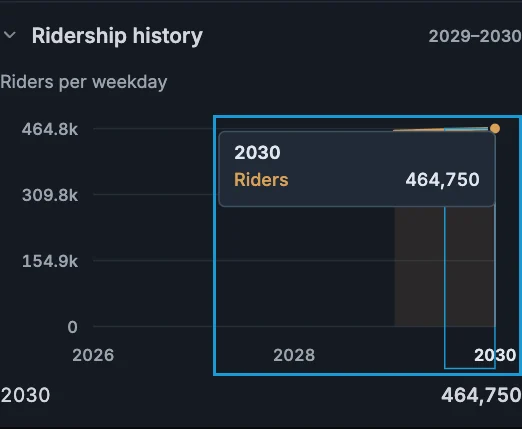Viewport: 522px width, 429px height.
Task: Click the shaded 2029 chart region
Action: click(x=419, y=267)
